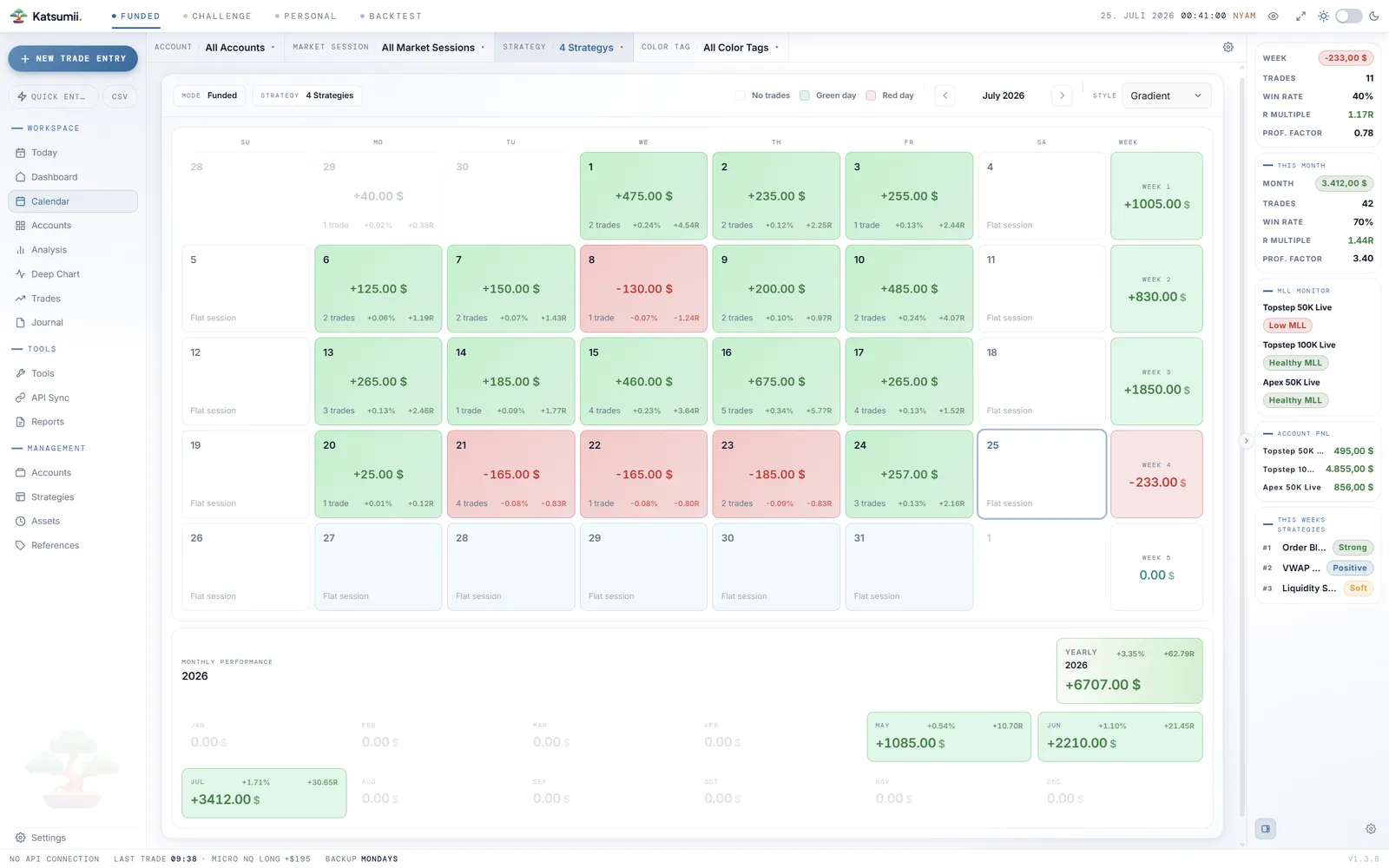Click the CSV import button
The width and height of the screenshot is (1389, 868).
120,96
